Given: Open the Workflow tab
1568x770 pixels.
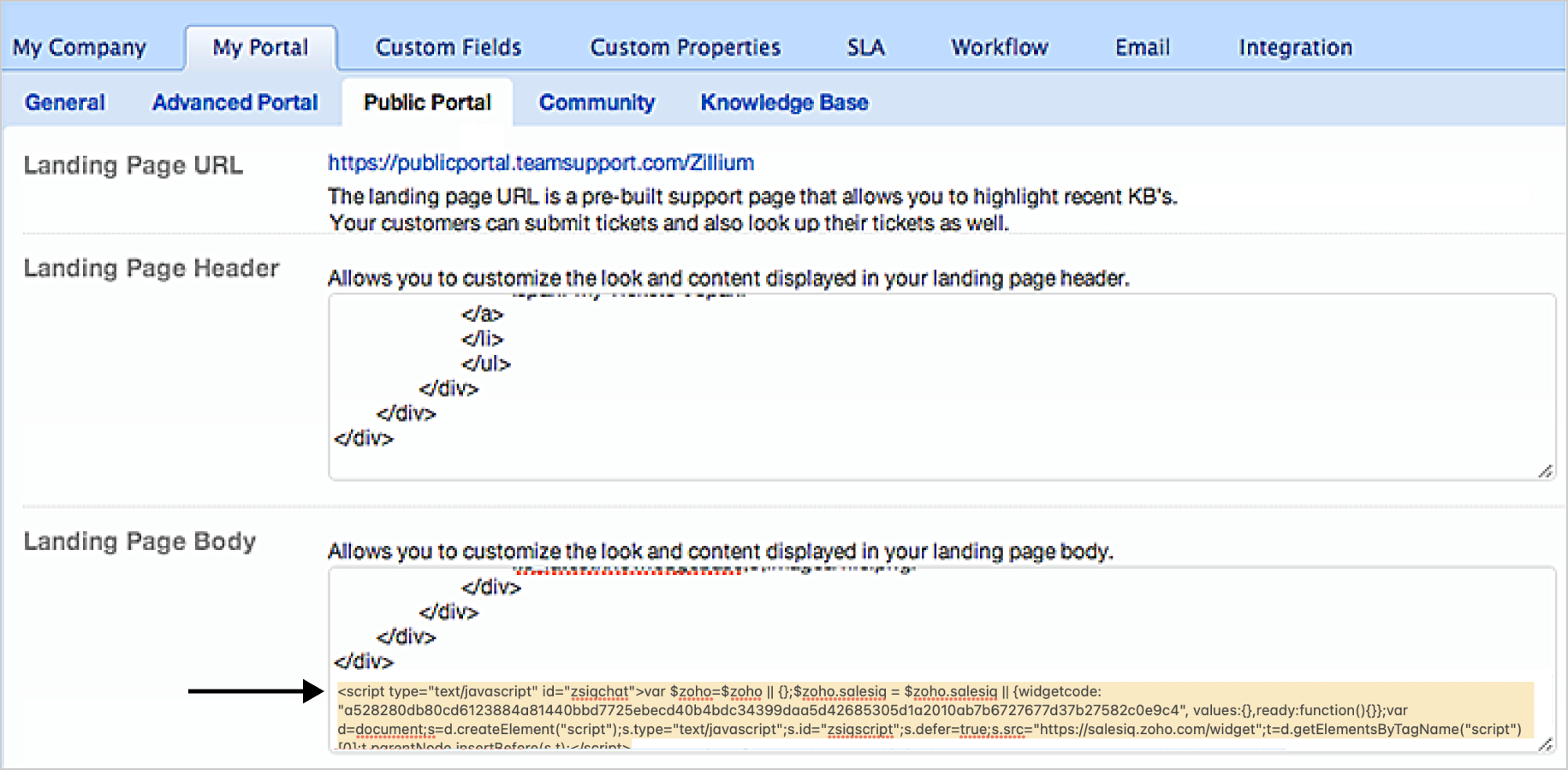Looking at the screenshot, I should click(x=1000, y=47).
